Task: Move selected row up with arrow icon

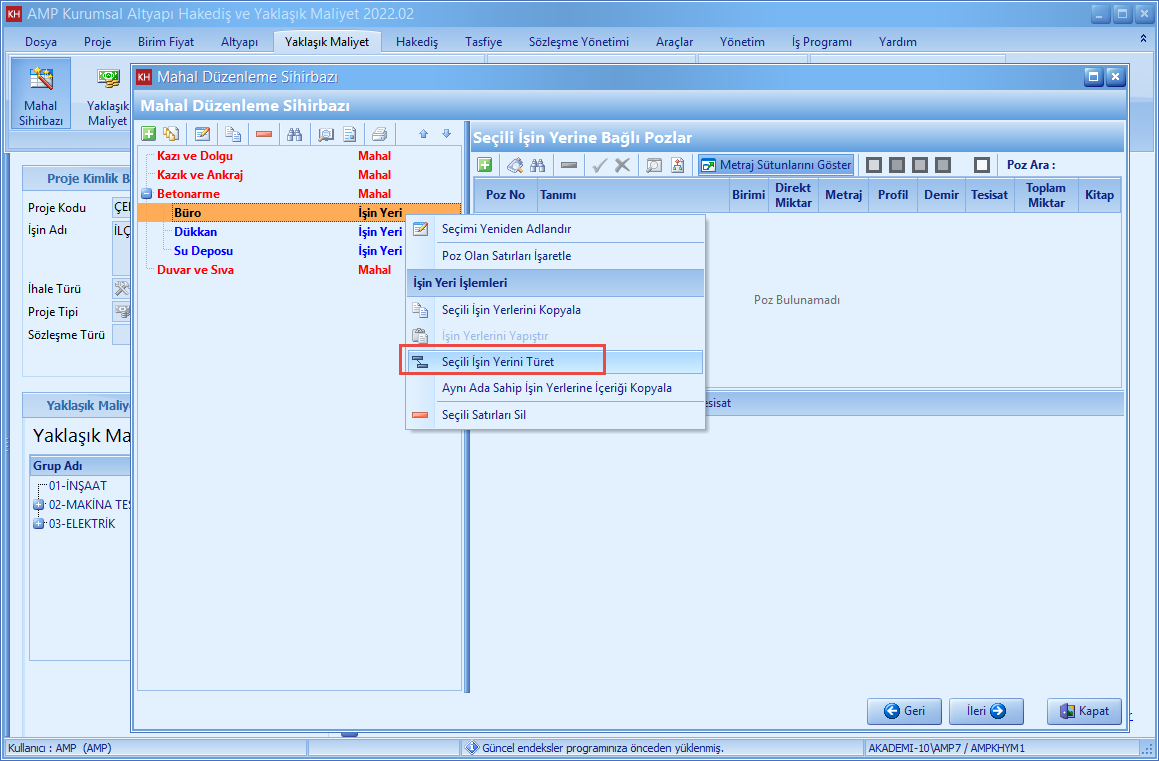Action: [423, 135]
